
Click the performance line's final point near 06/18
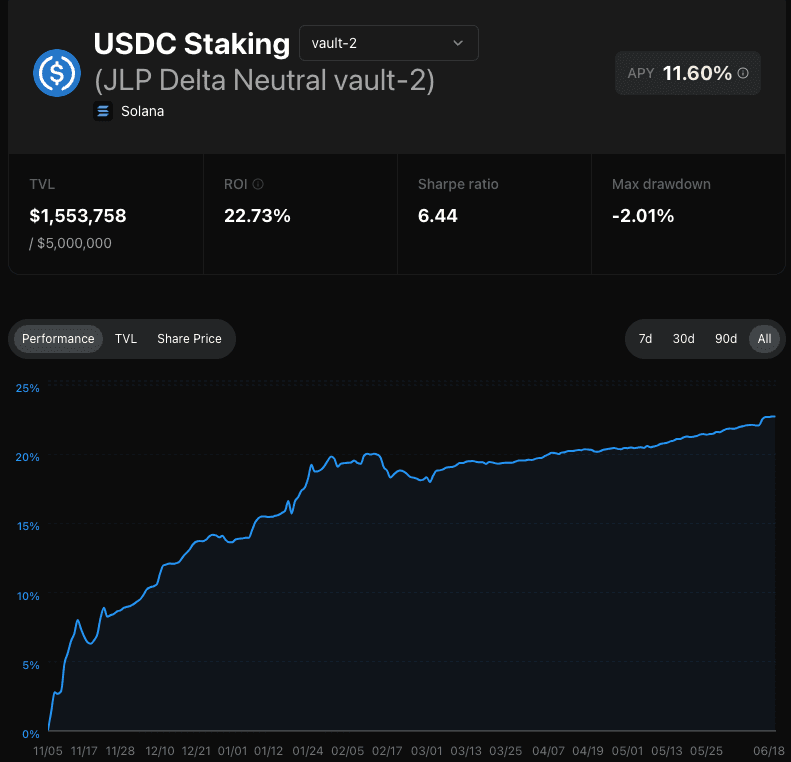pyautogui.click(x=774, y=417)
